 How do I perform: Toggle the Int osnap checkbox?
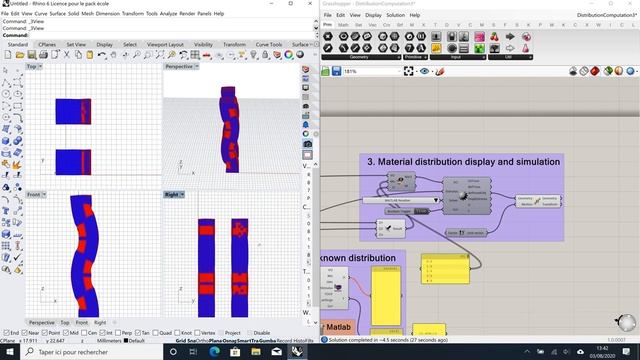click(102, 333)
